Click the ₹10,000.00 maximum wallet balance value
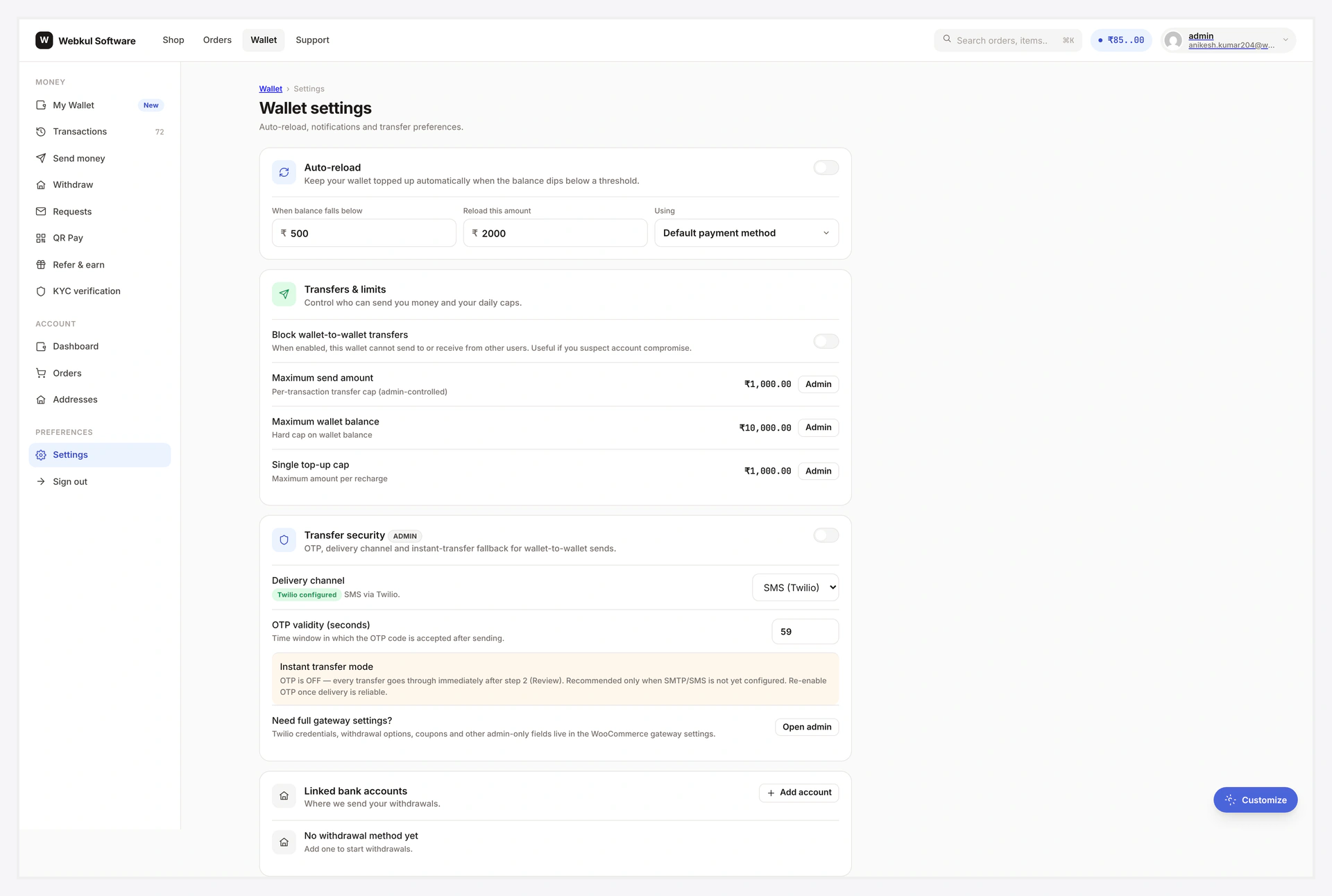The image size is (1332, 896). (765, 428)
